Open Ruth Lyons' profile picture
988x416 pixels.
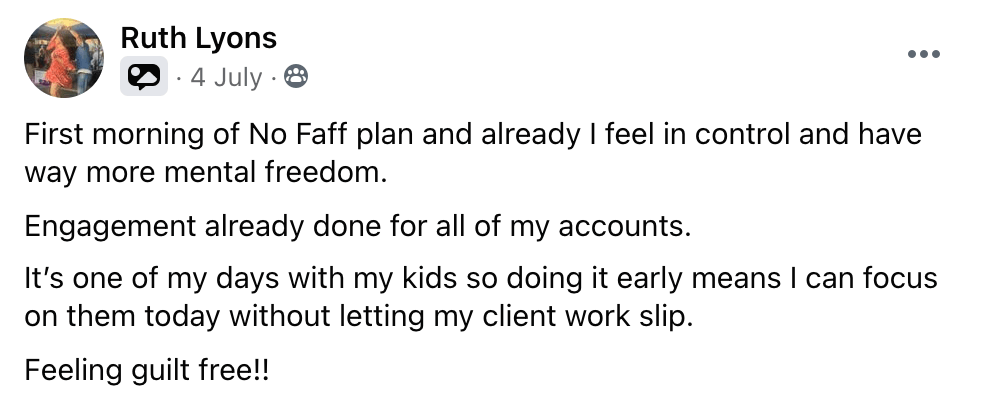64,59
